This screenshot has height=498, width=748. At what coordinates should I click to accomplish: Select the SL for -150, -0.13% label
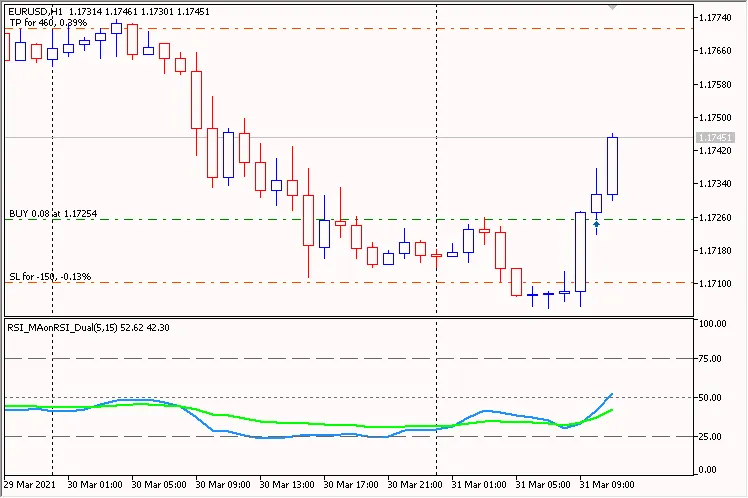tap(50, 277)
